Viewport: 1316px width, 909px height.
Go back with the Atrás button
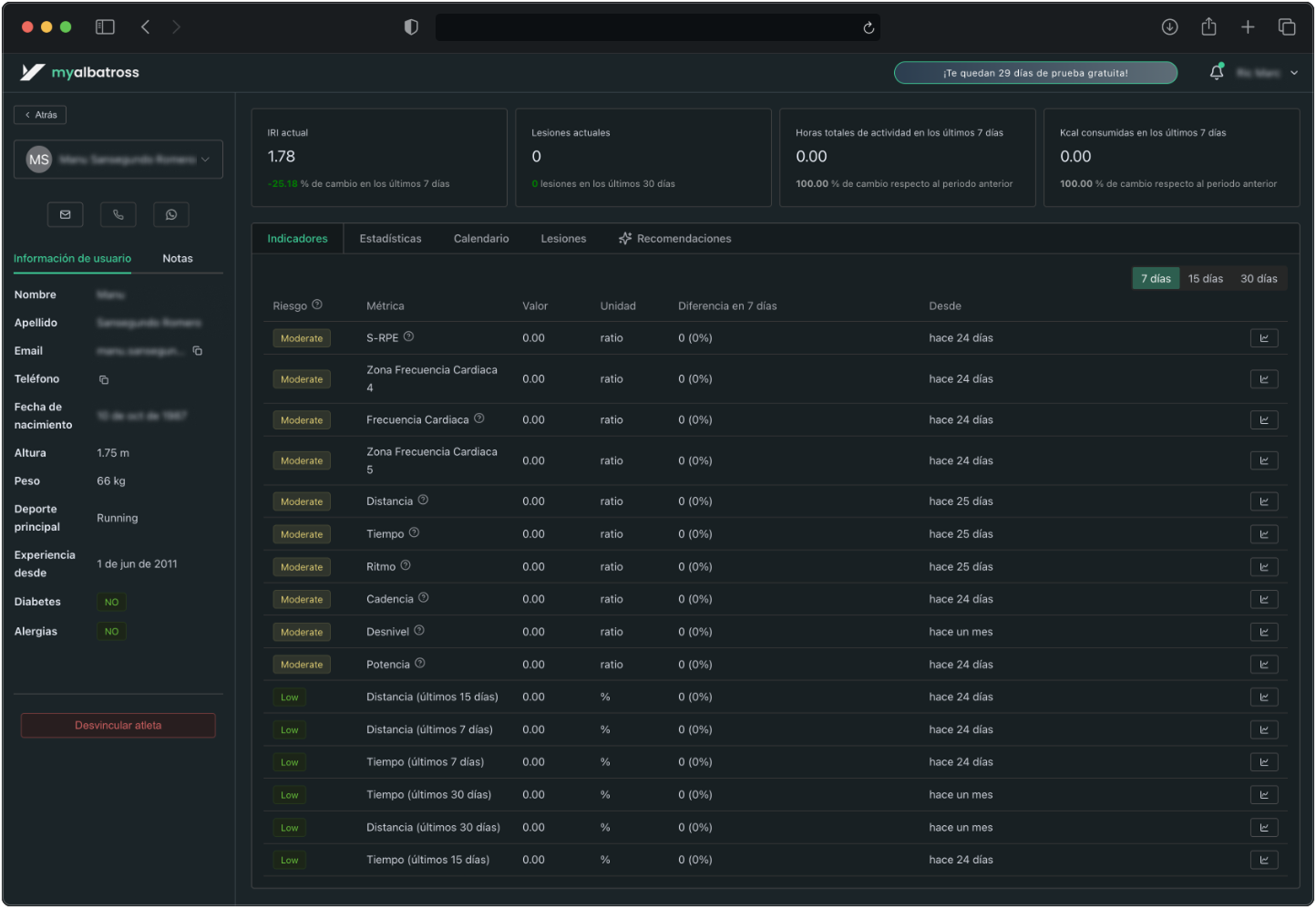(40, 115)
